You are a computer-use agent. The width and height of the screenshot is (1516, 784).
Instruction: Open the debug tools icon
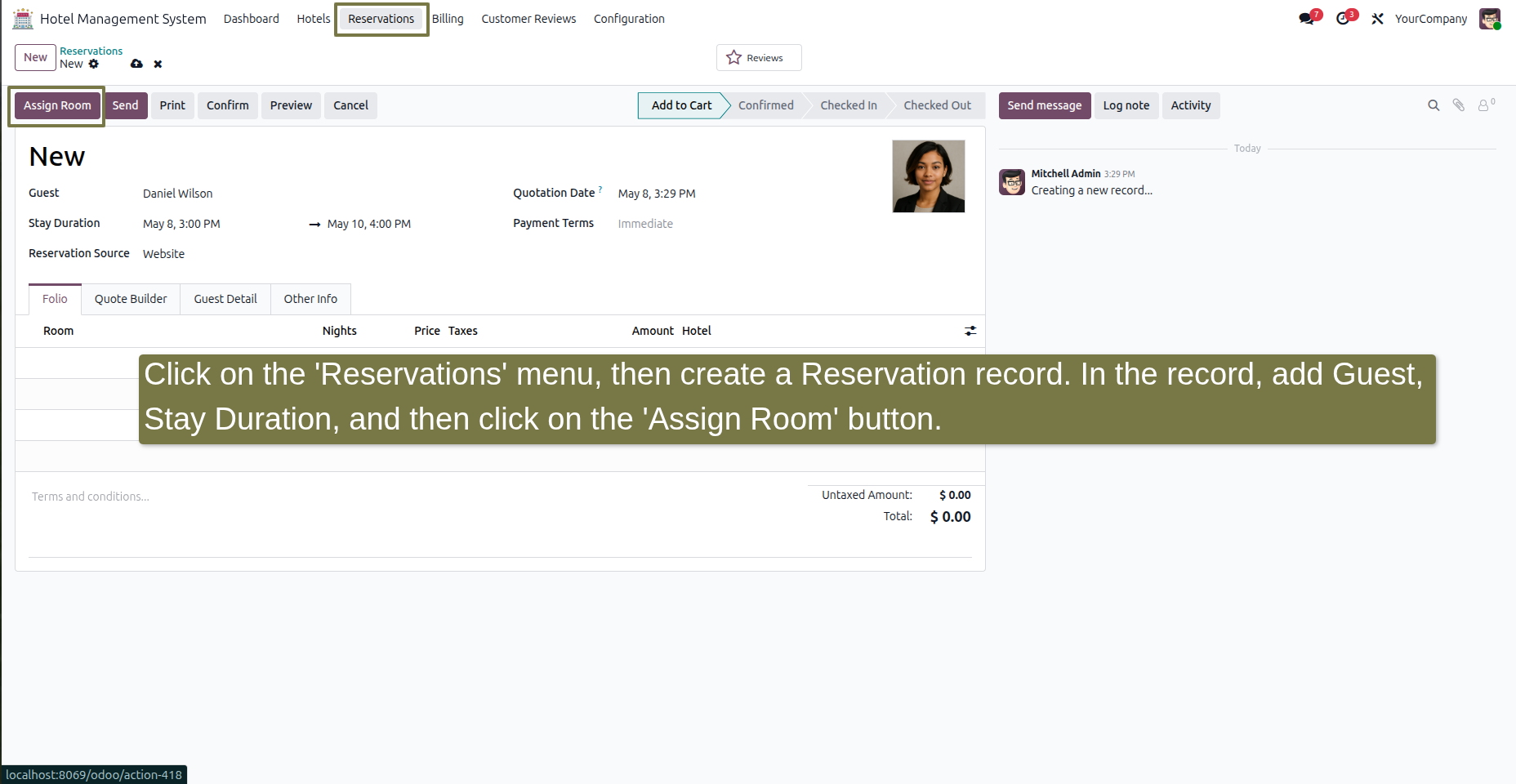click(1377, 19)
